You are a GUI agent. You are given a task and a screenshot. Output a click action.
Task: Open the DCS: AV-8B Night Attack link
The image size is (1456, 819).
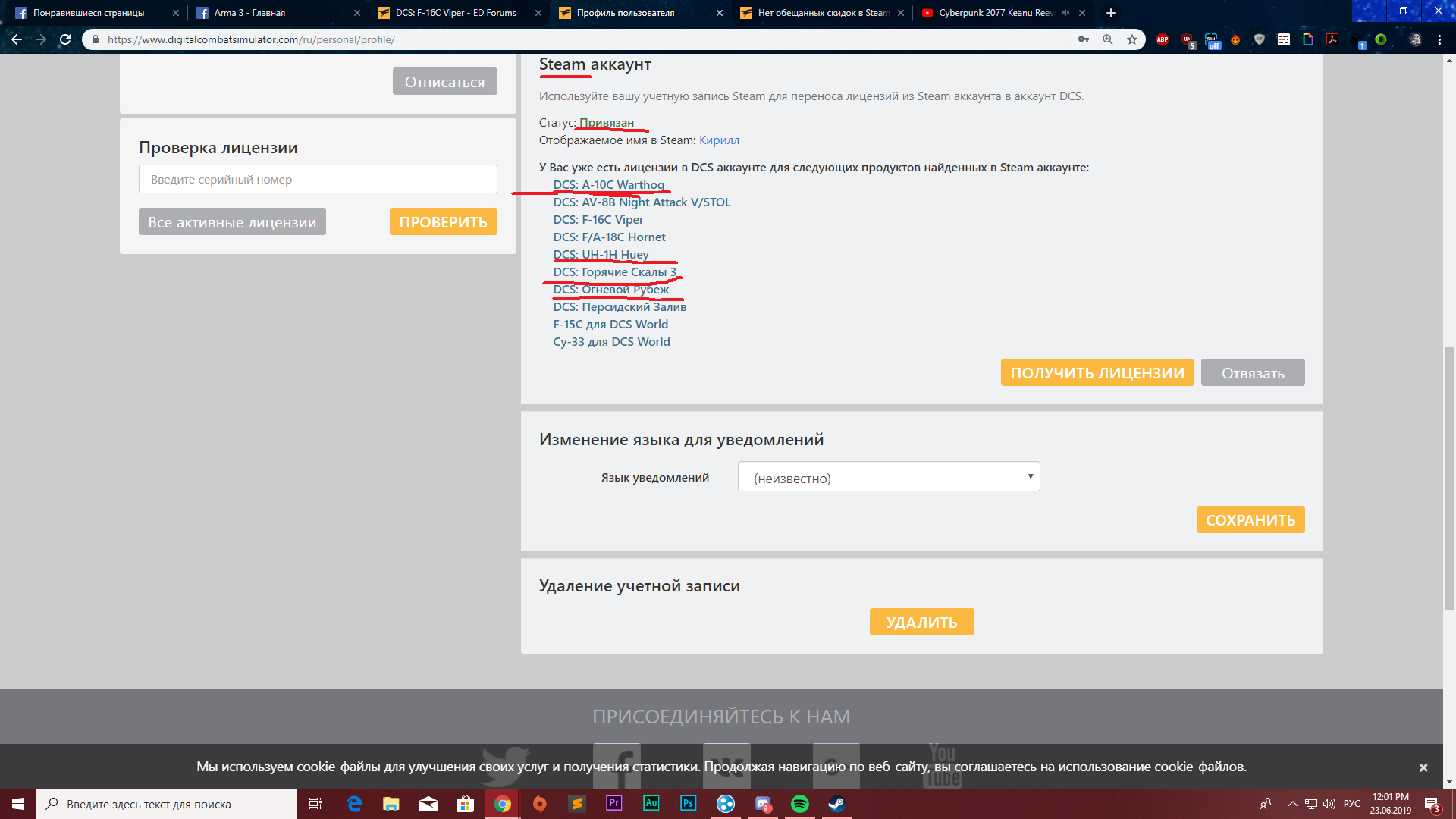(642, 202)
